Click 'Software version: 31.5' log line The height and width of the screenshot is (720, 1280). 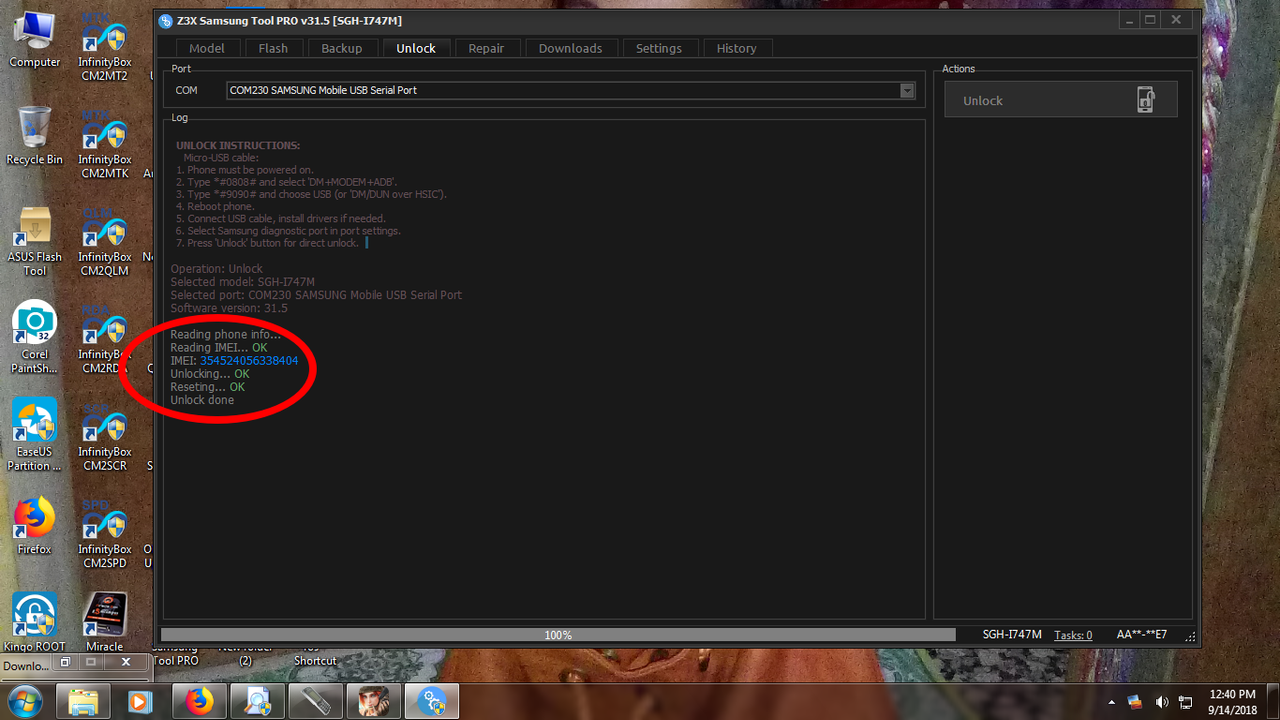tap(229, 308)
